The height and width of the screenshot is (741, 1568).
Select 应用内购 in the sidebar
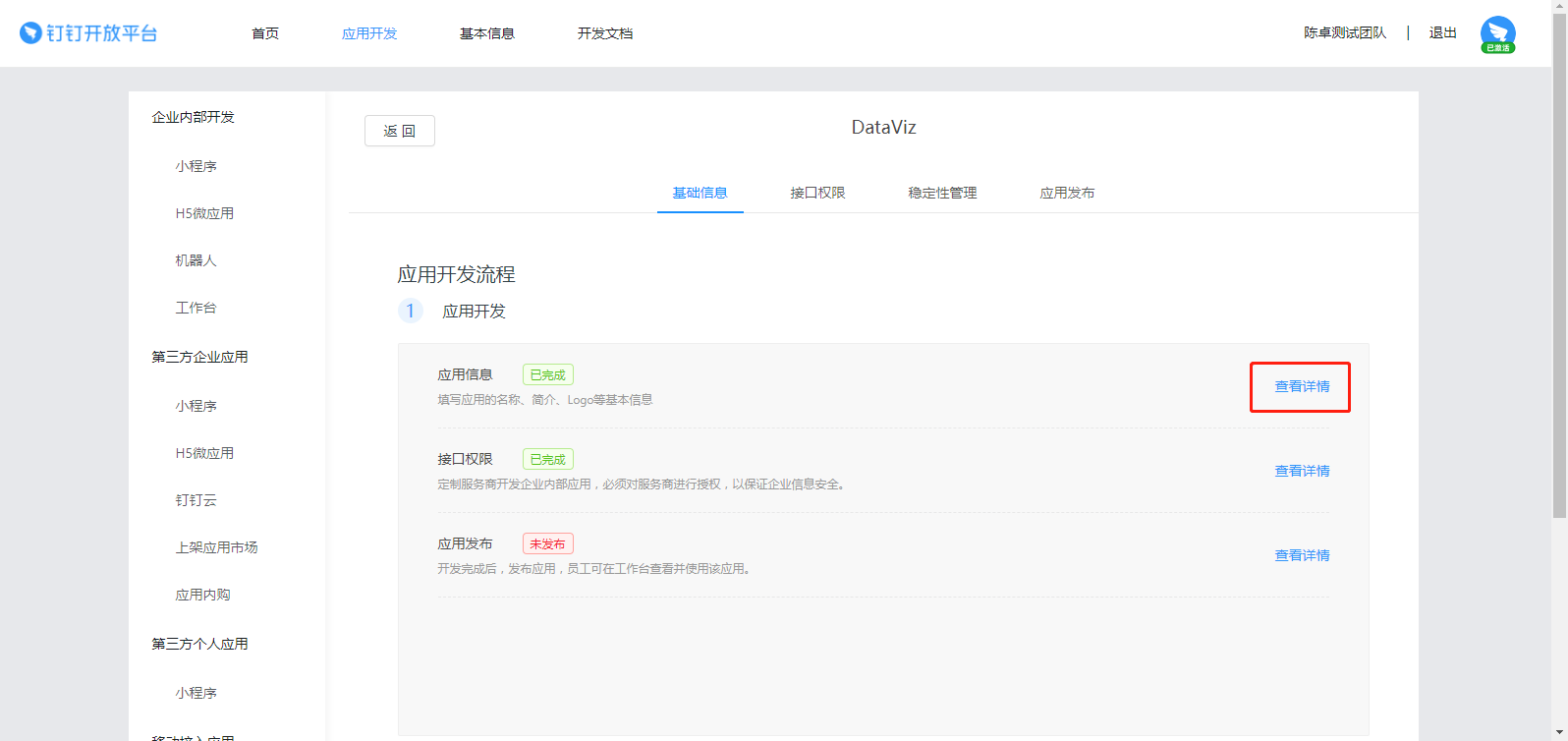(x=202, y=595)
